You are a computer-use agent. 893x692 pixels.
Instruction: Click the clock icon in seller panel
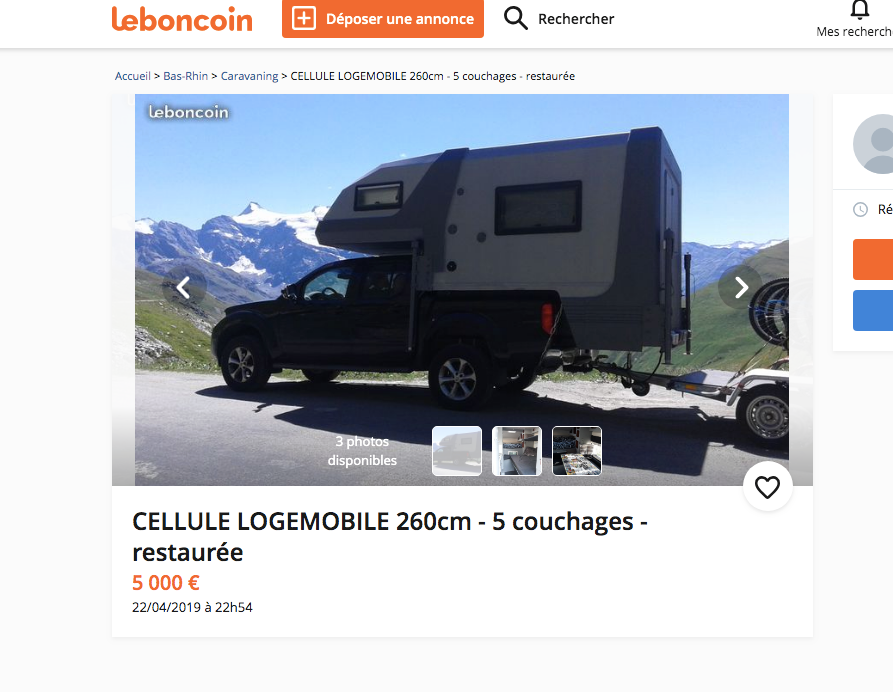(x=860, y=210)
